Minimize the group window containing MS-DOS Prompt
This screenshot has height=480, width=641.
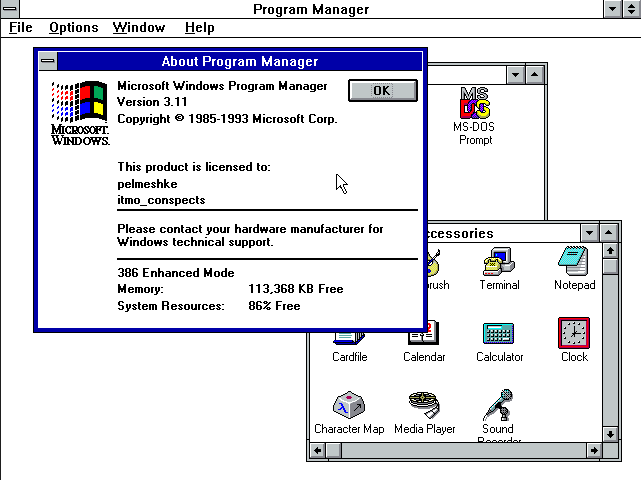515,75
